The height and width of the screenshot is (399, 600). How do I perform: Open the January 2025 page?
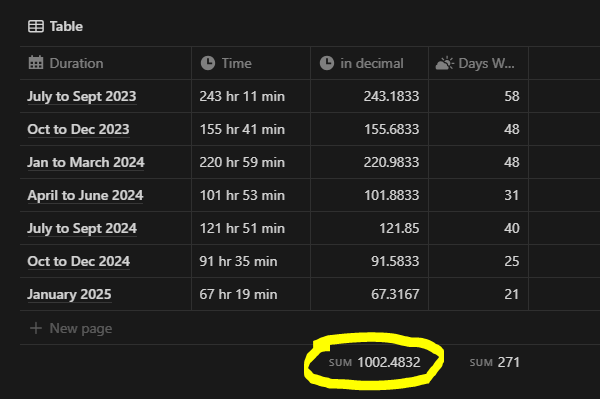pyautogui.click(x=69, y=294)
